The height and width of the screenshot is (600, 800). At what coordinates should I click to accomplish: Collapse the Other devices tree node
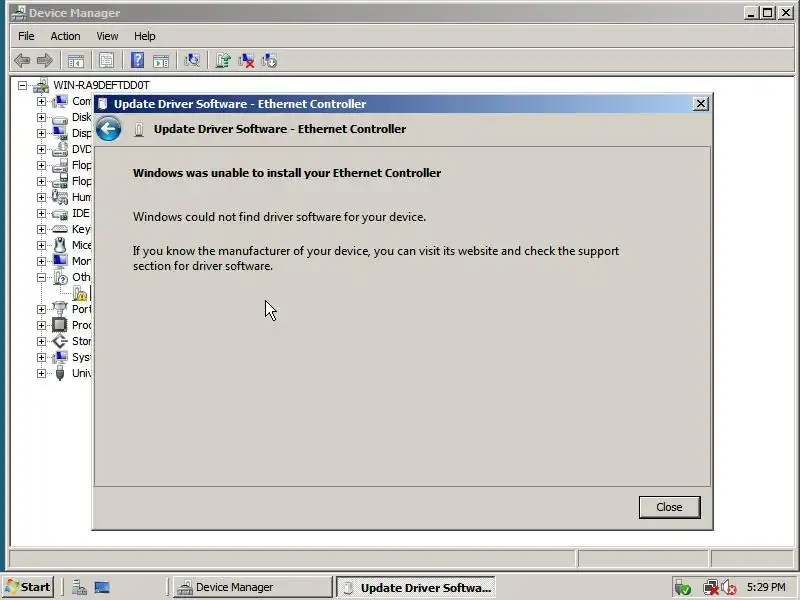point(41,277)
